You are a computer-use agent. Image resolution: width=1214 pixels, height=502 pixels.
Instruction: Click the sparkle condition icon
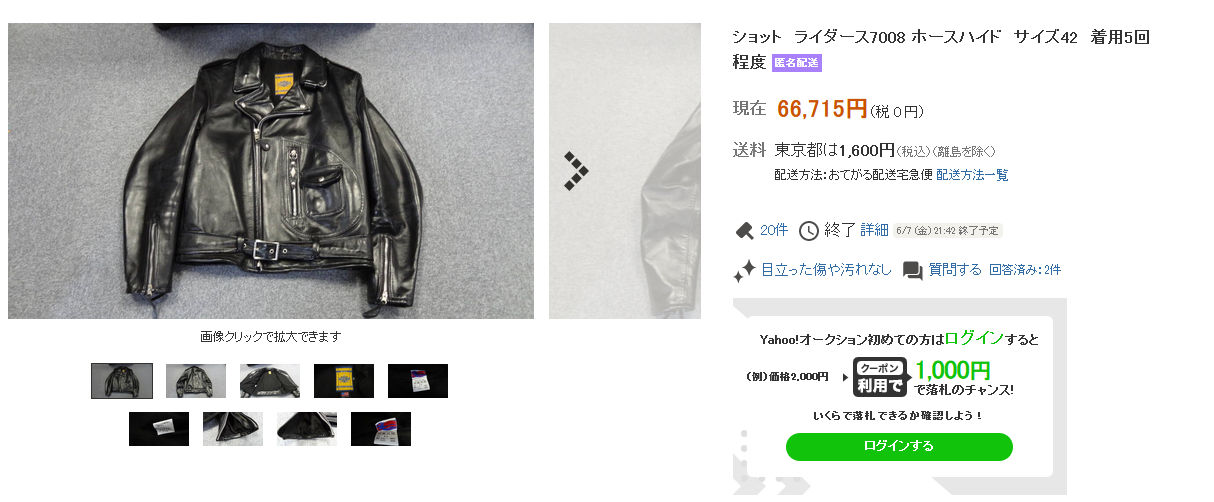click(744, 270)
